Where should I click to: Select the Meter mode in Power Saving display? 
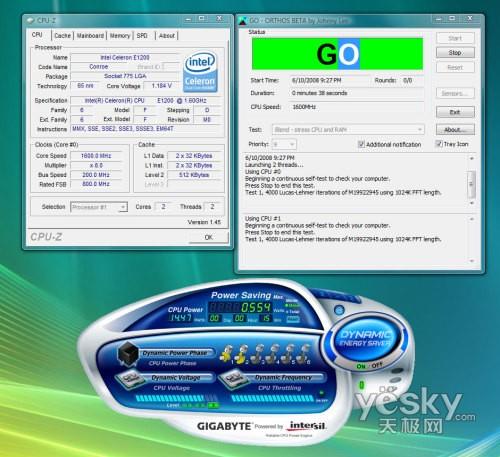[292, 305]
